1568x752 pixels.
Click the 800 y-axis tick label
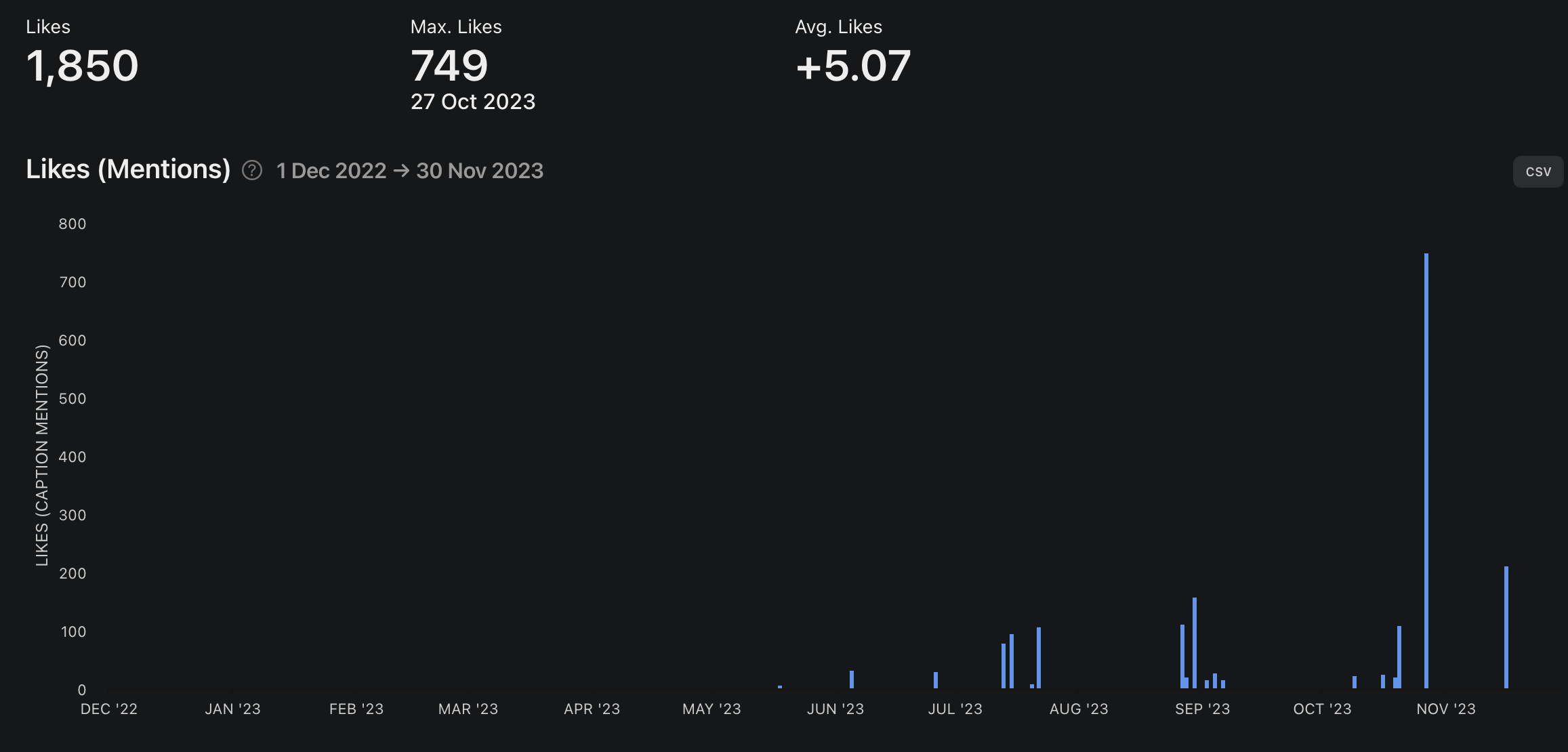tap(73, 224)
